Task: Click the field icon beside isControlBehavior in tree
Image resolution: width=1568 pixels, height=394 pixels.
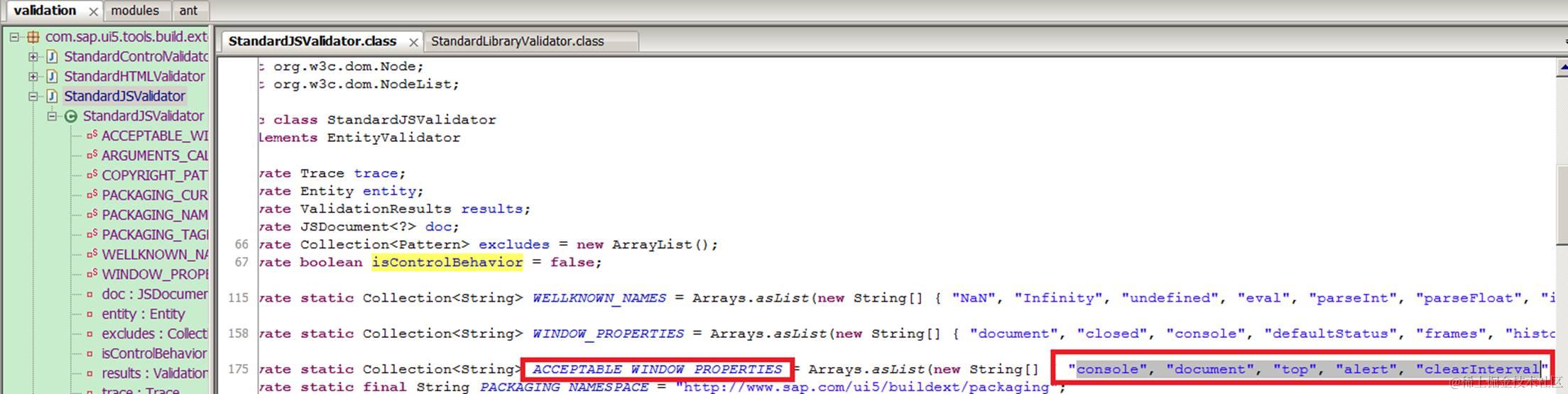Action: (89, 354)
